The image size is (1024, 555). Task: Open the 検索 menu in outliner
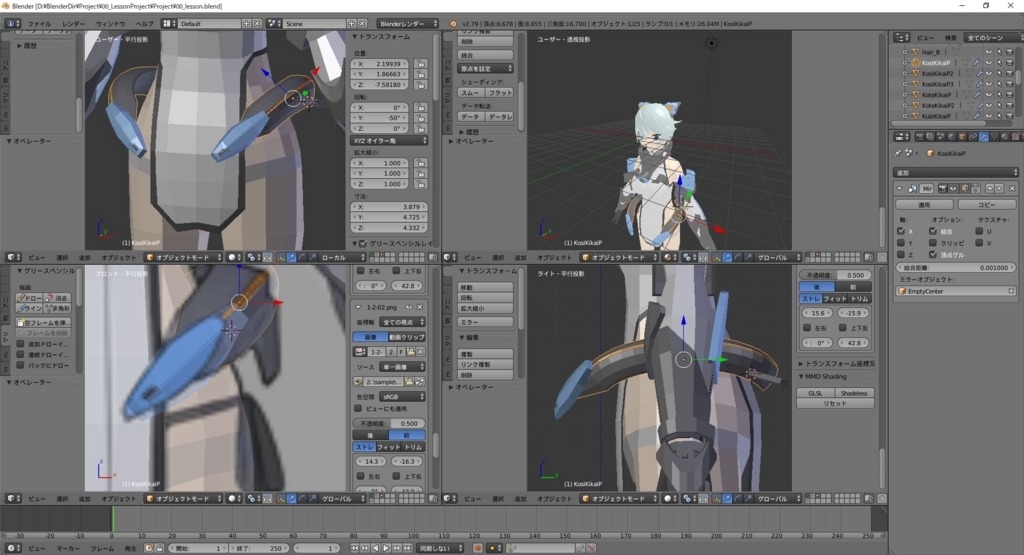coord(951,38)
